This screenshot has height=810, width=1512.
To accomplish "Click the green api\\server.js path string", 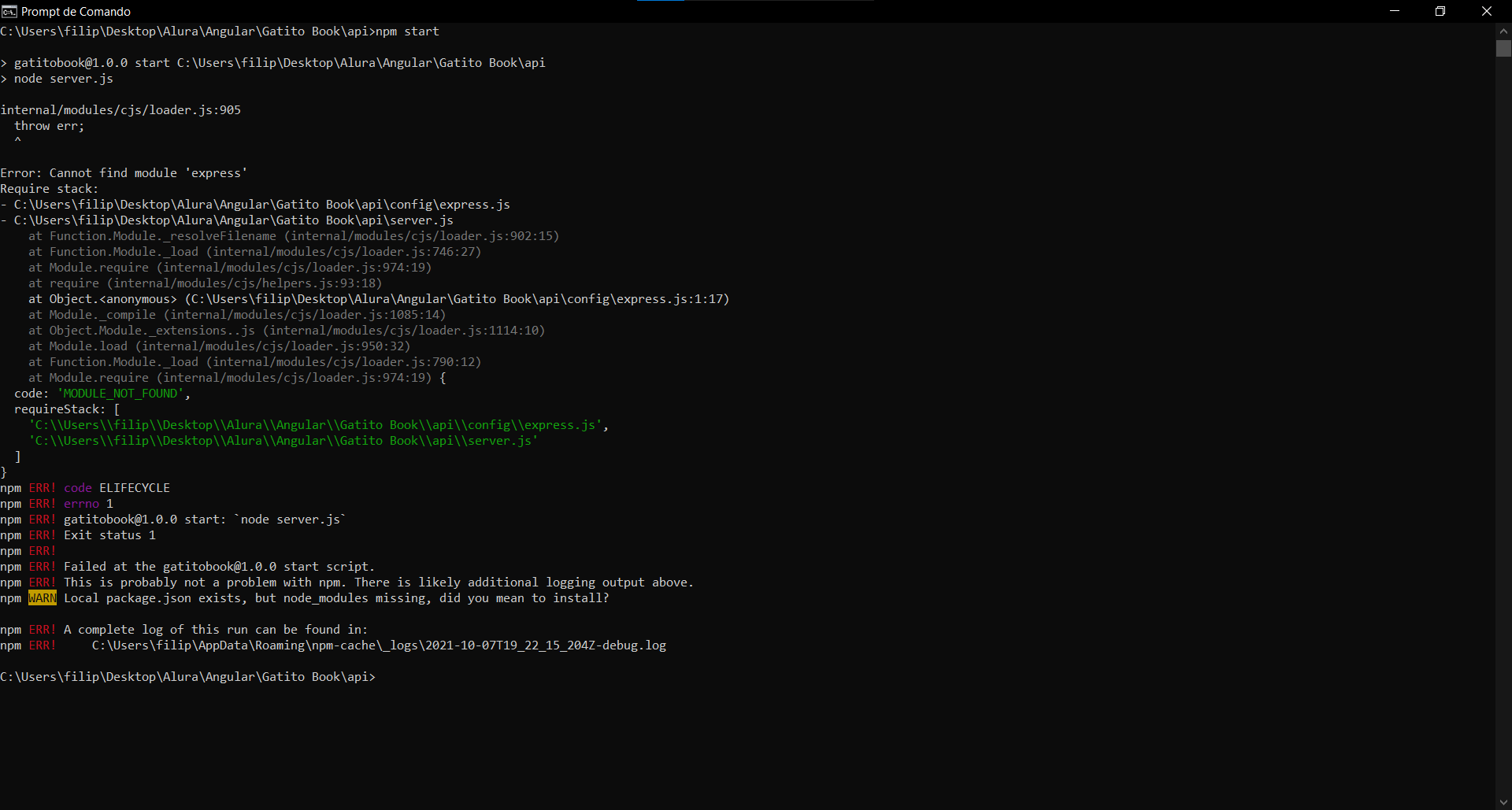I will [x=283, y=441].
